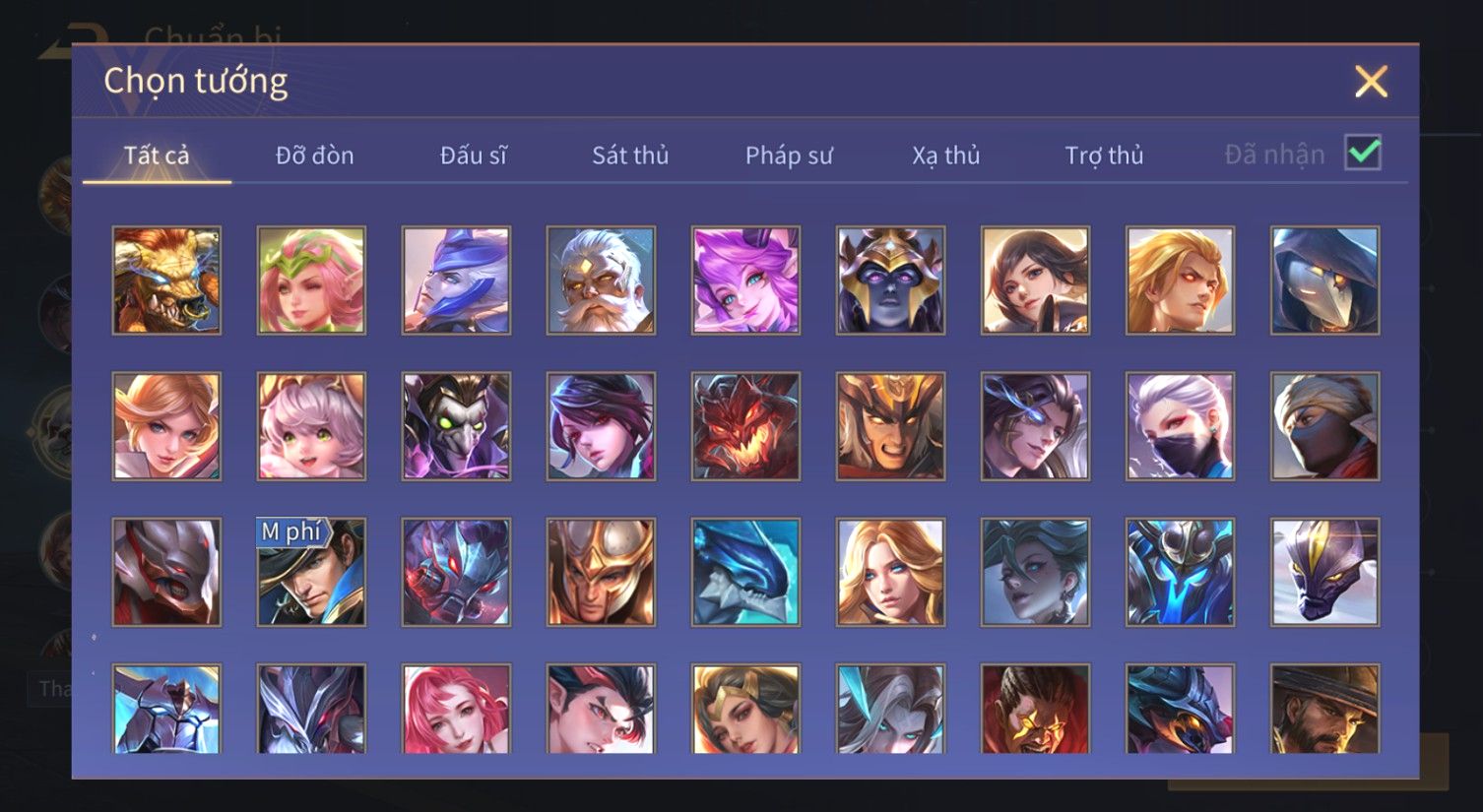
Task: Switch to the Đỡ đòn tab
Action: point(314,156)
